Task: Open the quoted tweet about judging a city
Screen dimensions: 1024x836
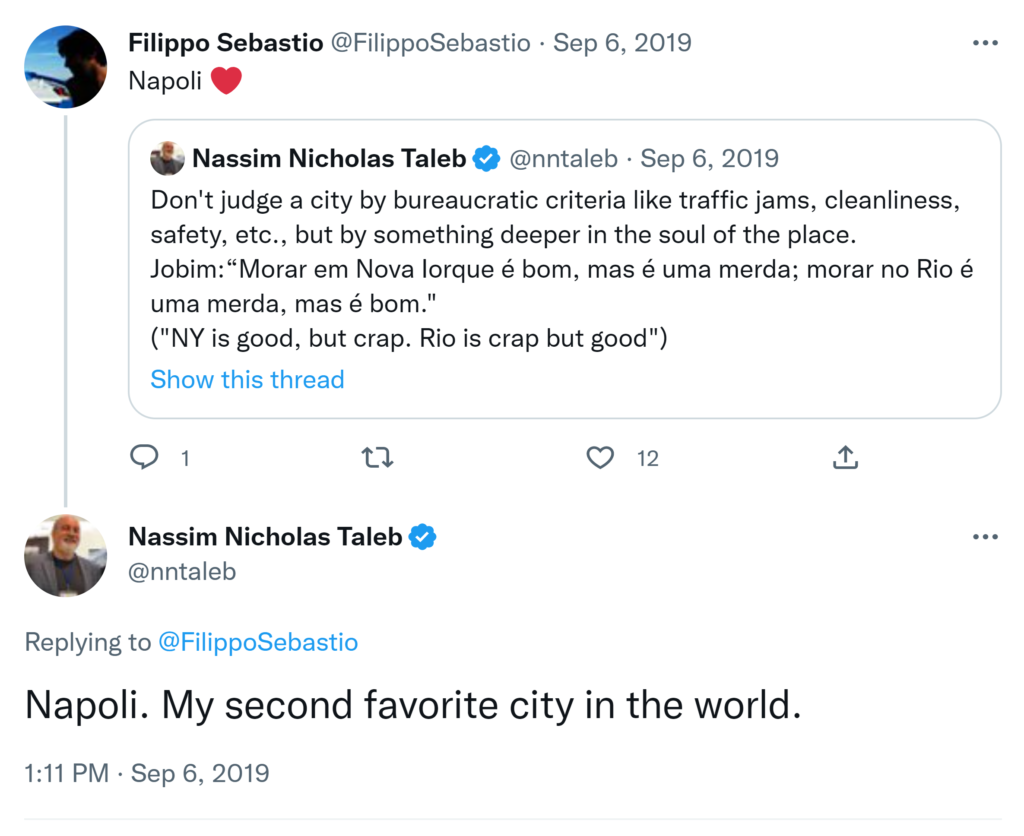Action: [560, 270]
